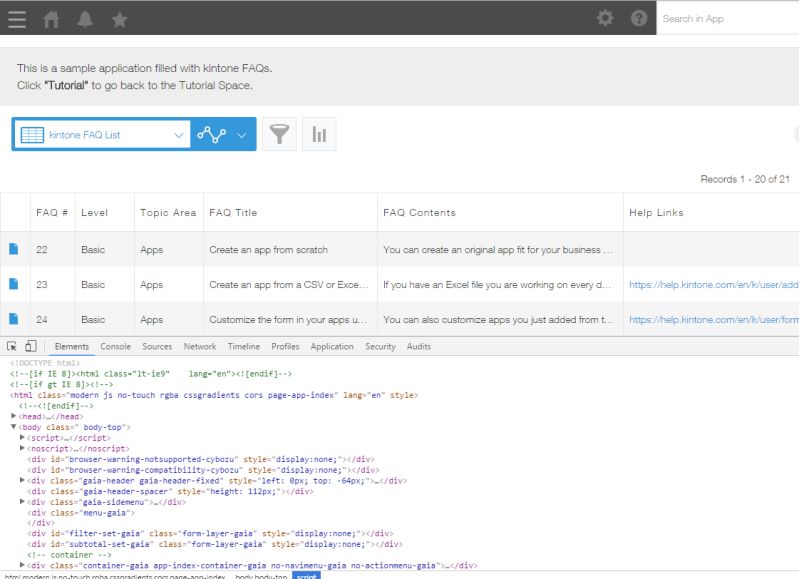The width and height of the screenshot is (799, 579).
Task: Select the filter-set-gaia div line
Action: point(210,534)
